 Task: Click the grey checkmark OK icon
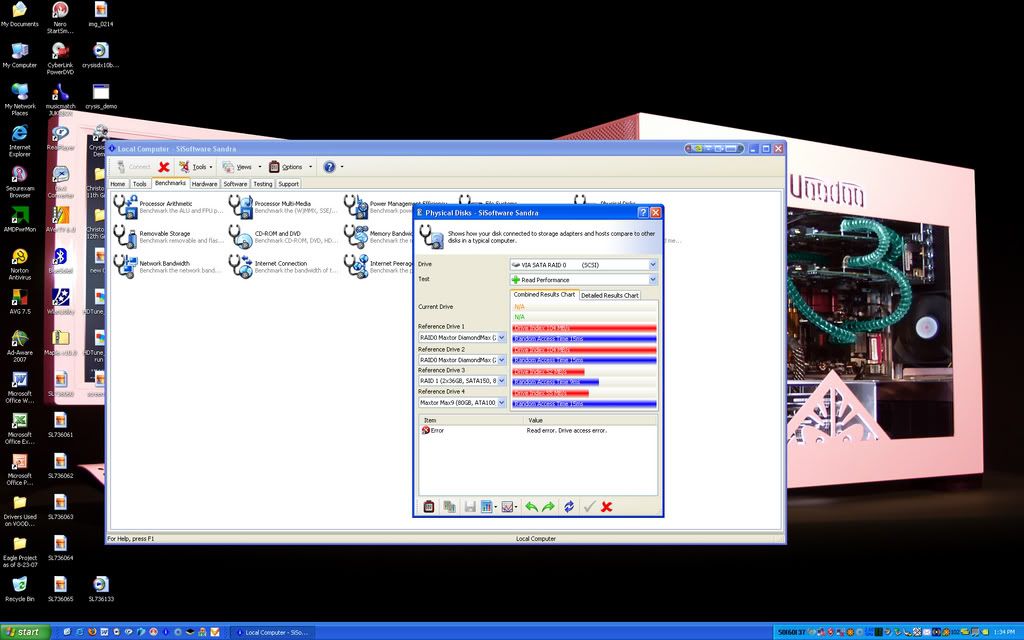click(x=590, y=507)
